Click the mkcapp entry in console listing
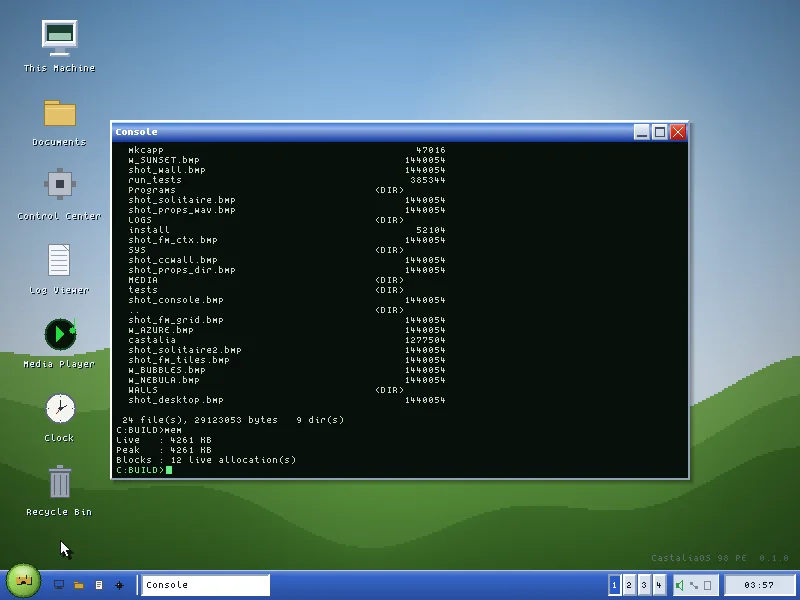The width and height of the screenshot is (800, 600). click(x=146, y=150)
